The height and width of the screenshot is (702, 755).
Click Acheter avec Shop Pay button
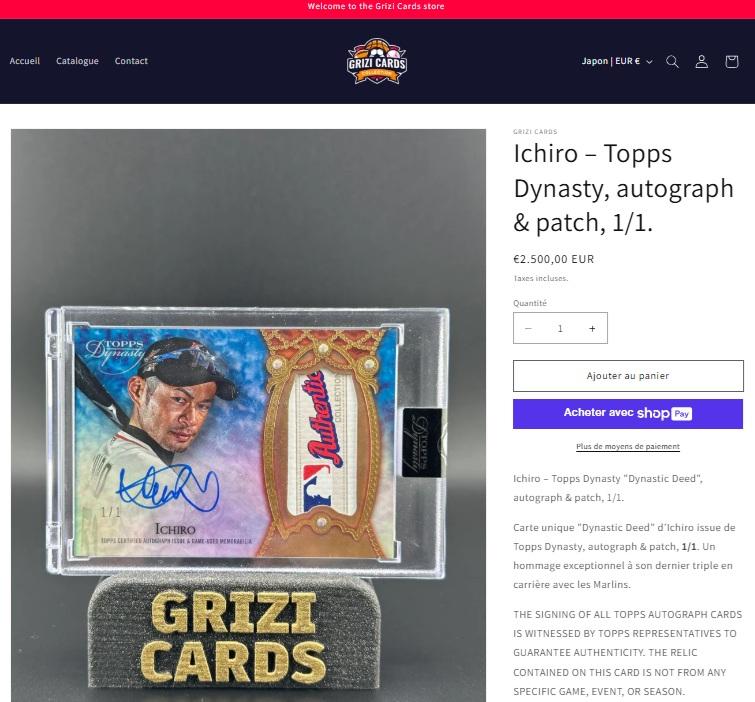click(628, 414)
